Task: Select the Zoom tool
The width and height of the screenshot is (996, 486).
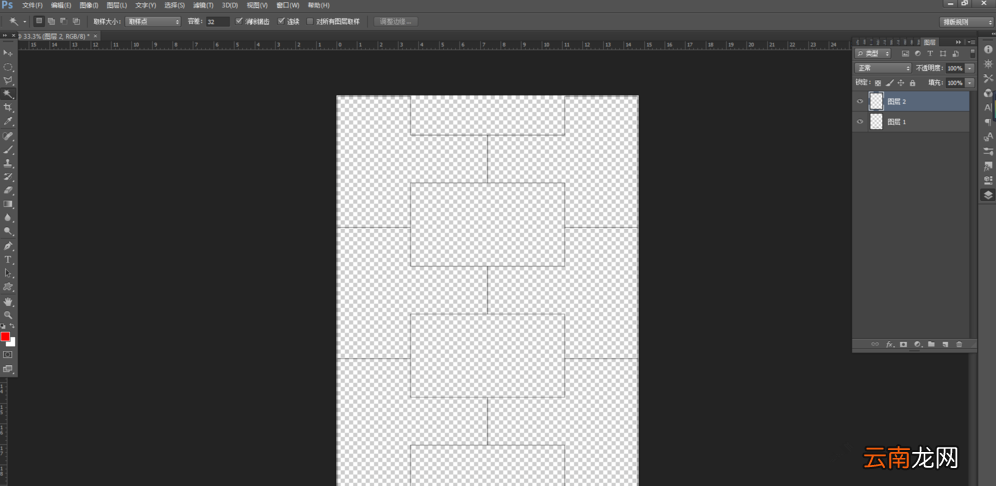Action: point(8,315)
